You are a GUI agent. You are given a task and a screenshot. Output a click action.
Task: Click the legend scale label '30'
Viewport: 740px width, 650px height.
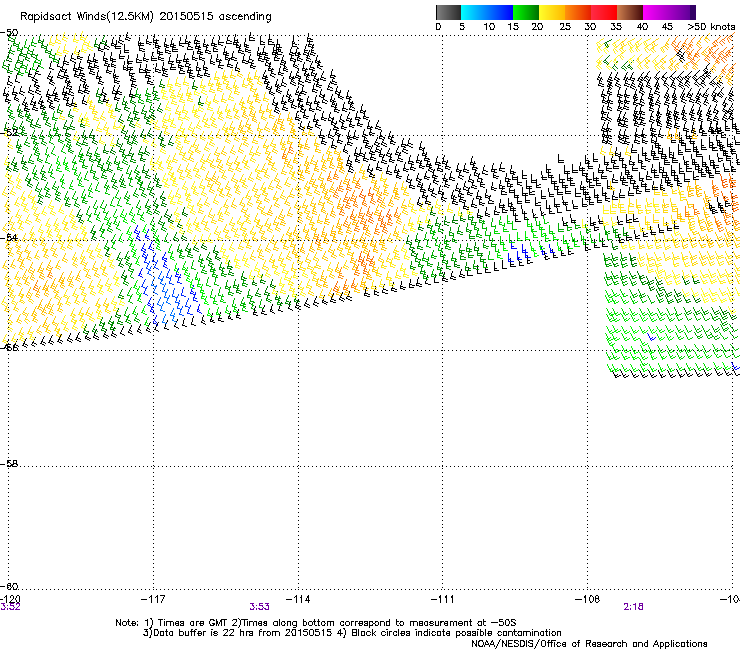(590, 27)
